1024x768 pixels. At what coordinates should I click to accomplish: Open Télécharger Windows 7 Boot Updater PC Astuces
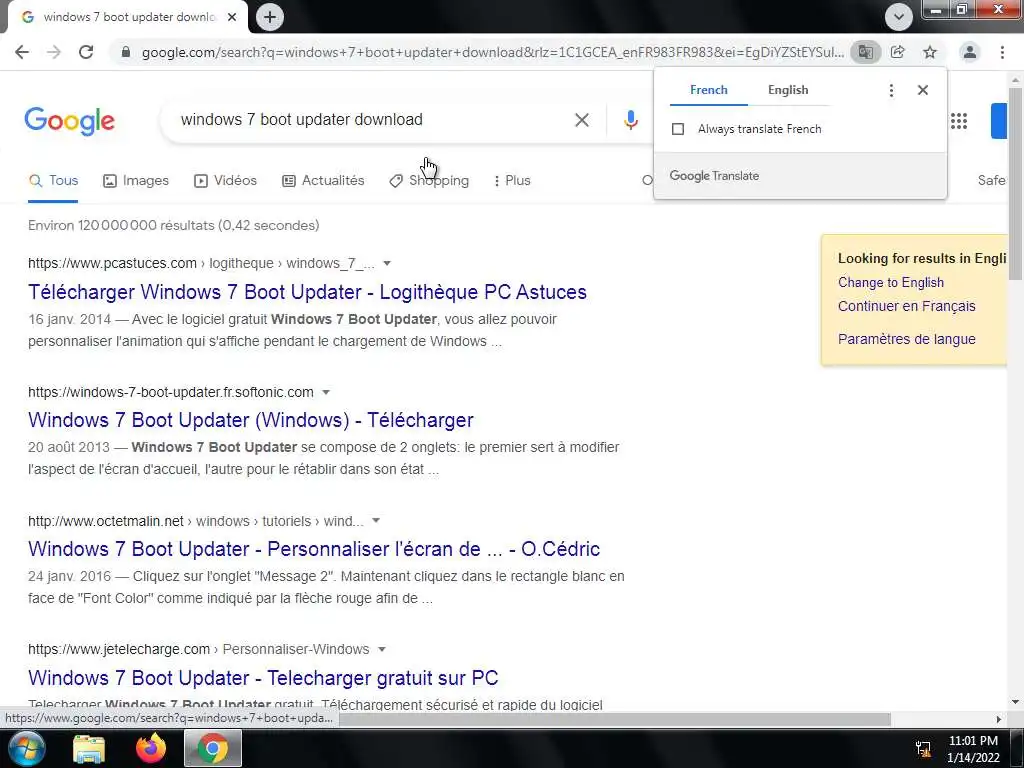307,292
